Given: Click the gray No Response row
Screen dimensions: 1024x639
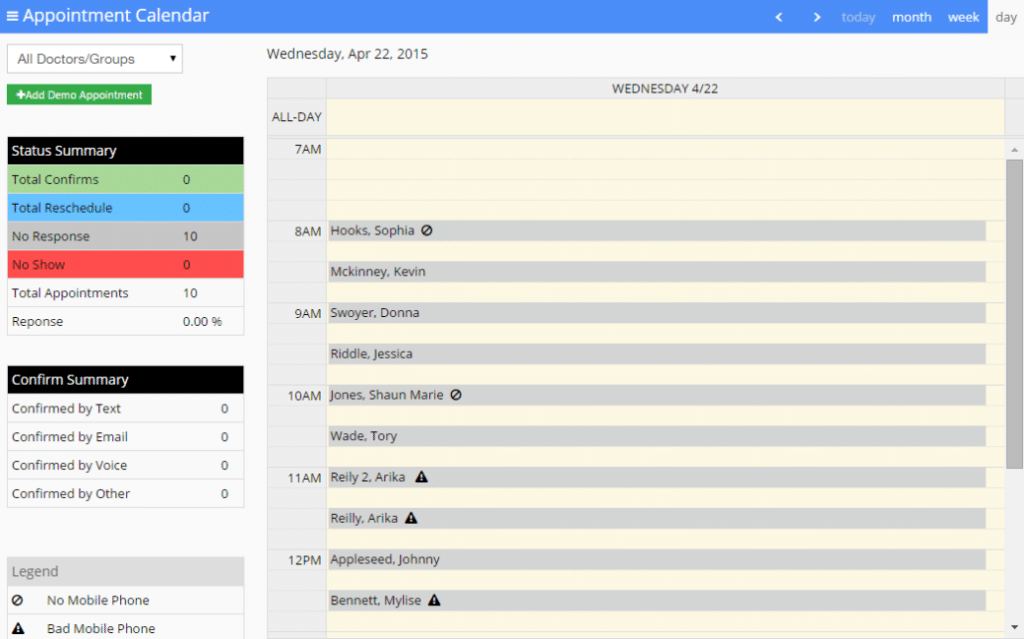Looking at the screenshot, I should point(125,236).
